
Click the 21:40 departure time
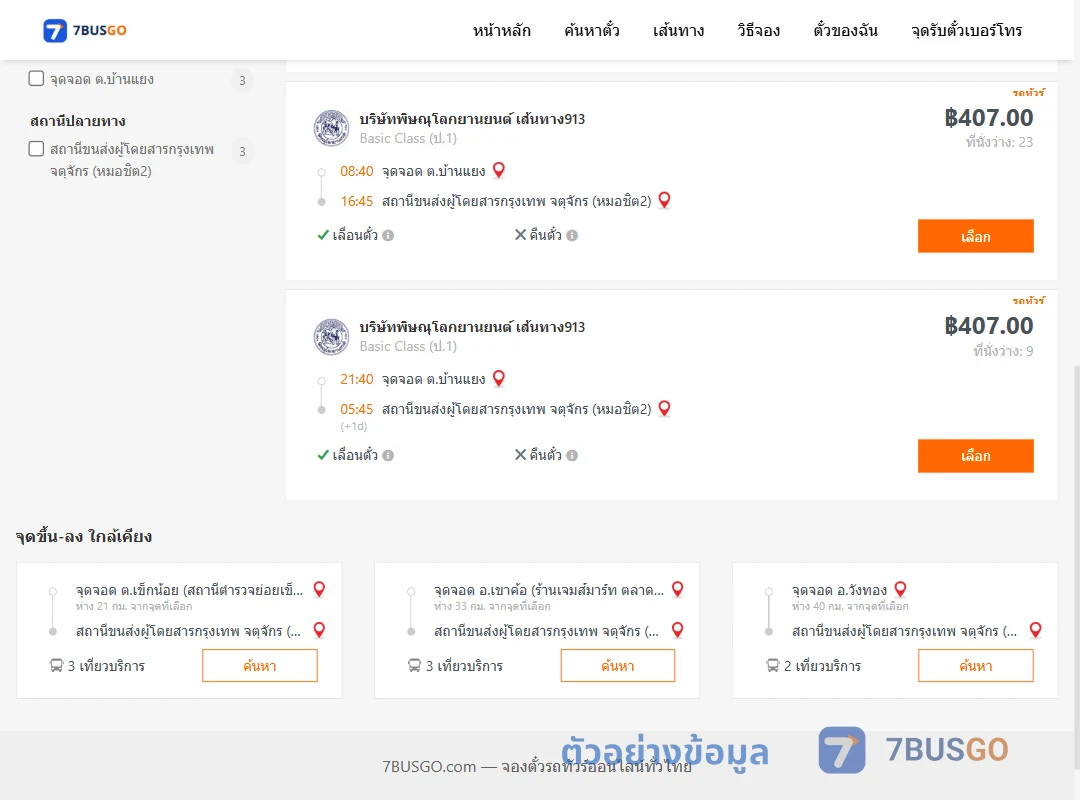pos(357,379)
